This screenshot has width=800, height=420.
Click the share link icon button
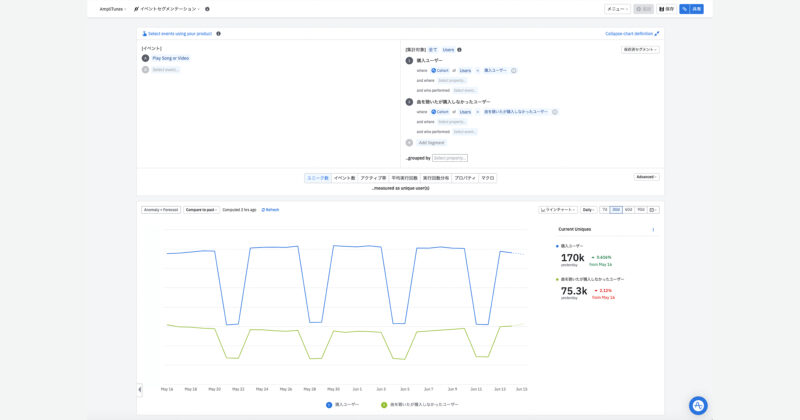(x=684, y=8)
